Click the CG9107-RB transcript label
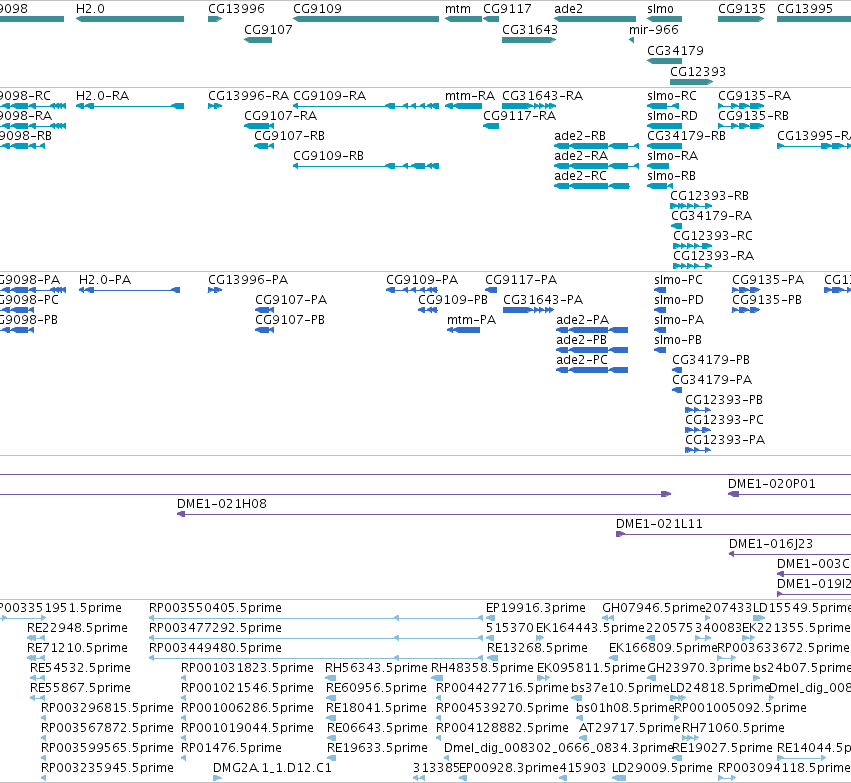The image size is (851, 783). coord(289,136)
